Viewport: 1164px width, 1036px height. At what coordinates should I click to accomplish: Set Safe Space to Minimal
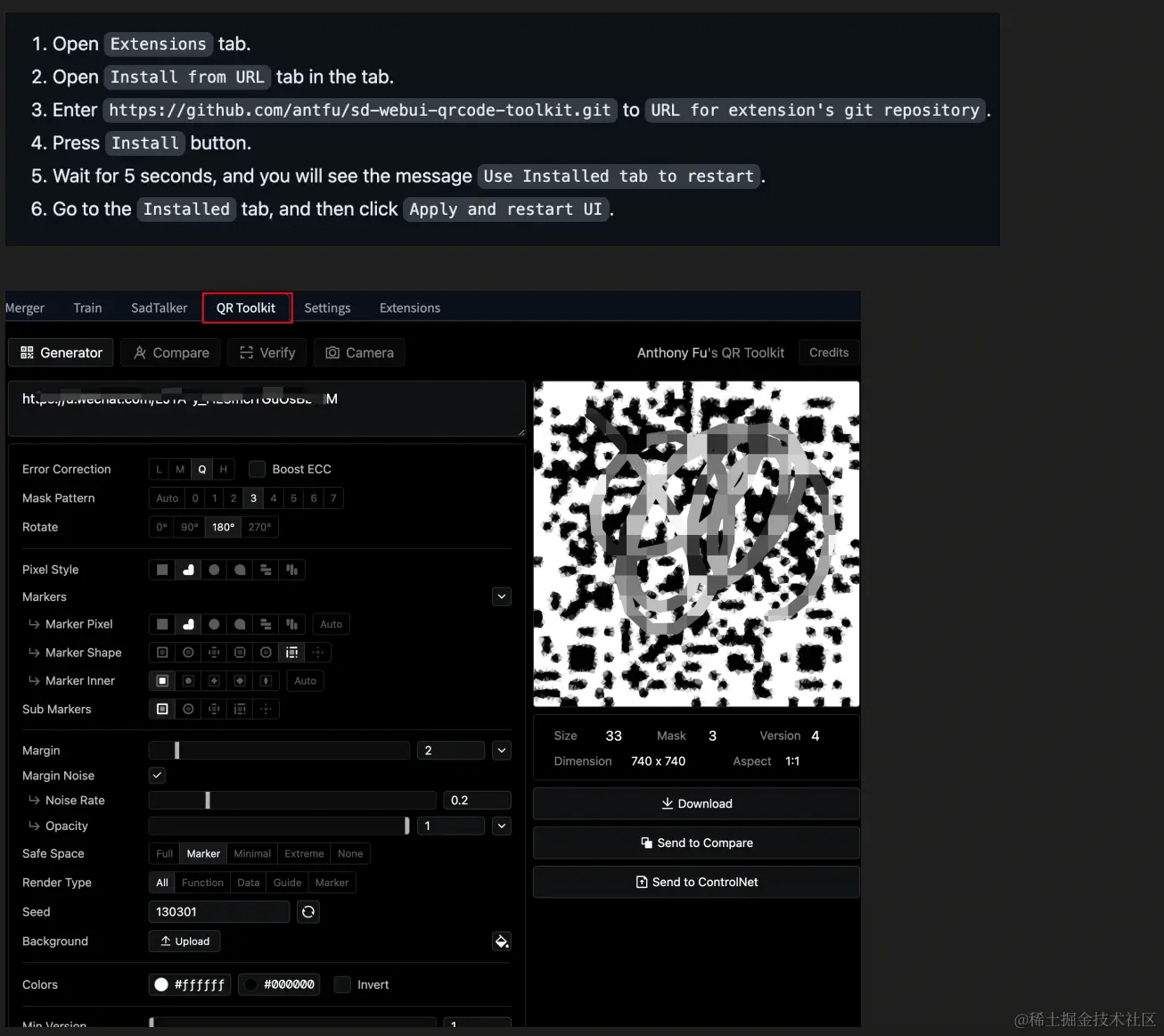pos(252,854)
